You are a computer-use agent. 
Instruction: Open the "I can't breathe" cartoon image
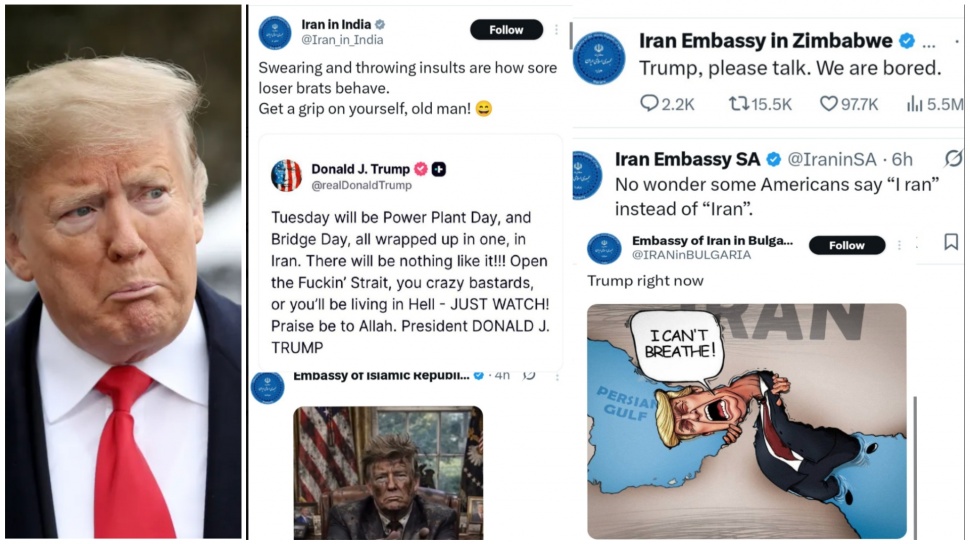(746, 420)
